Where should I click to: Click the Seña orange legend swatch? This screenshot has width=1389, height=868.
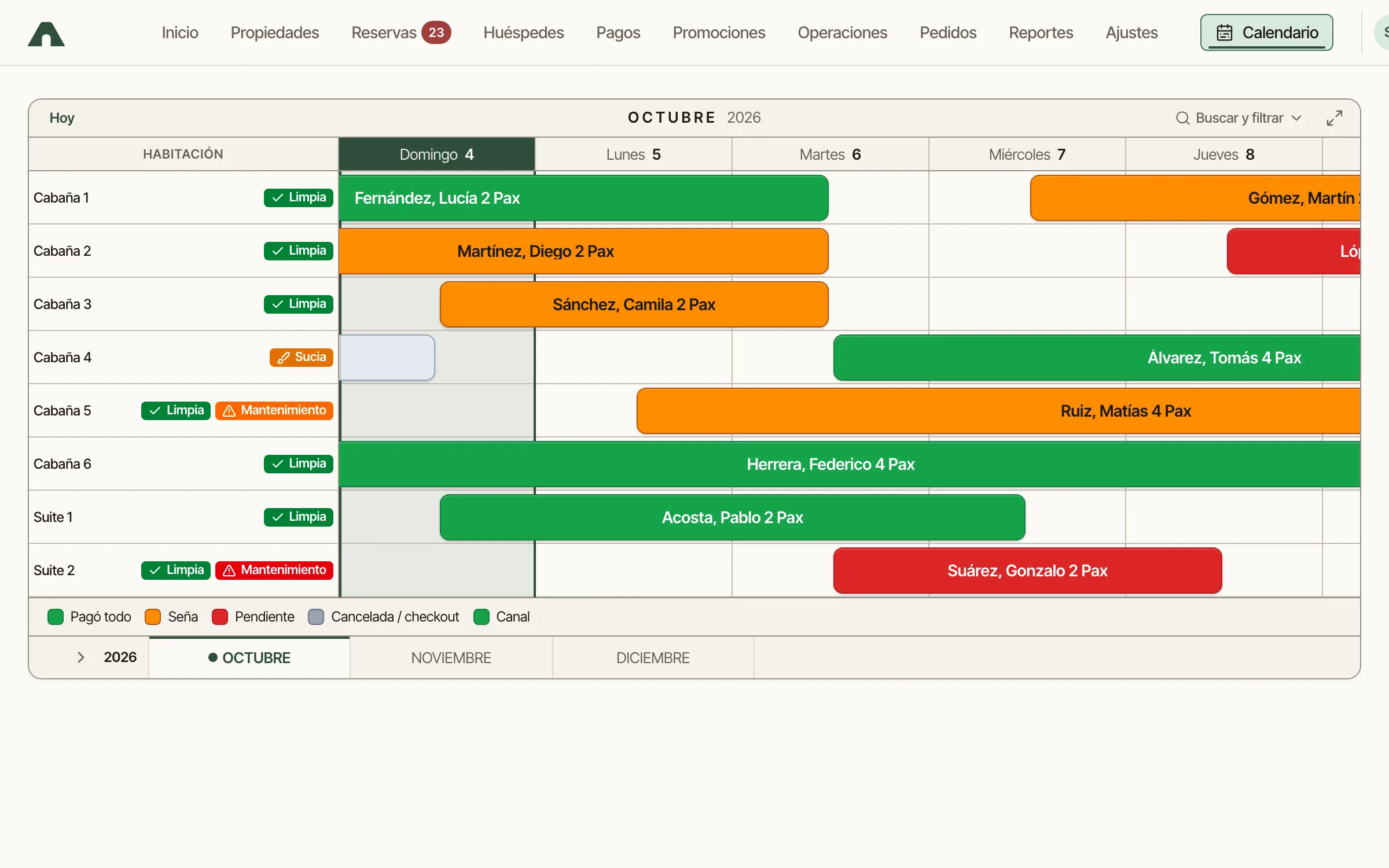click(153, 617)
